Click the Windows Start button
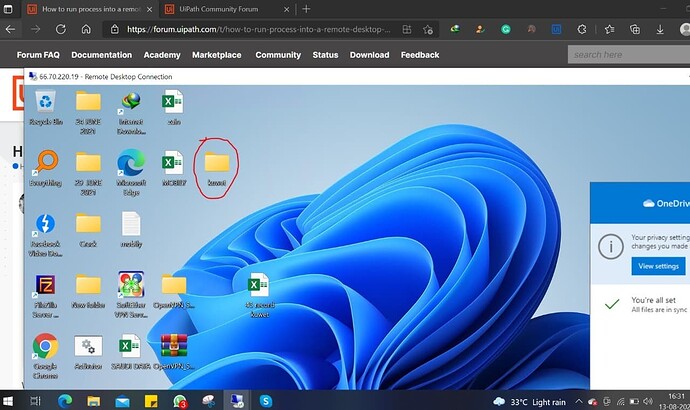The height and width of the screenshot is (410, 690). coord(8,401)
